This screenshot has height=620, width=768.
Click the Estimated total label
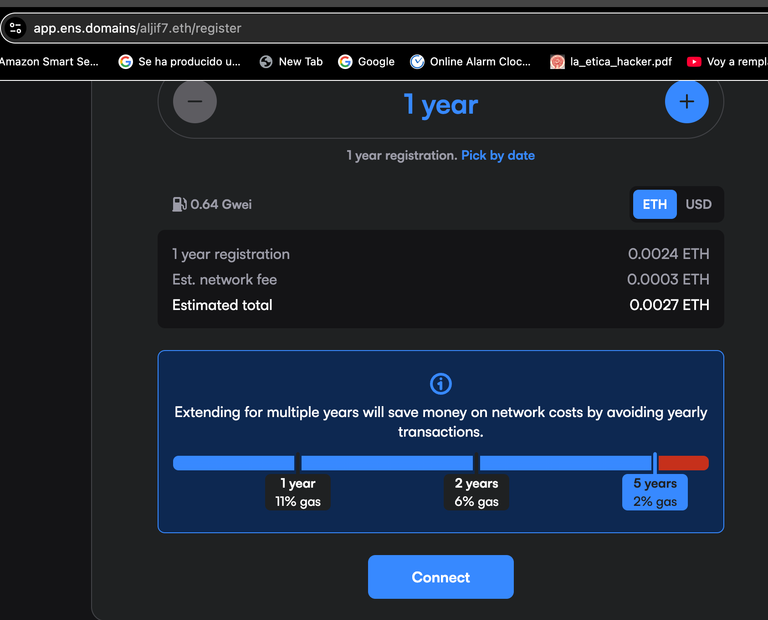(x=222, y=305)
